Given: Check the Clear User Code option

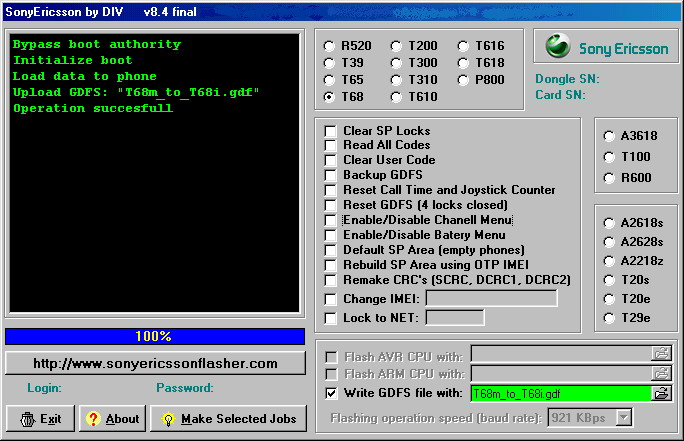Looking at the screenshot, I should 331,160.
